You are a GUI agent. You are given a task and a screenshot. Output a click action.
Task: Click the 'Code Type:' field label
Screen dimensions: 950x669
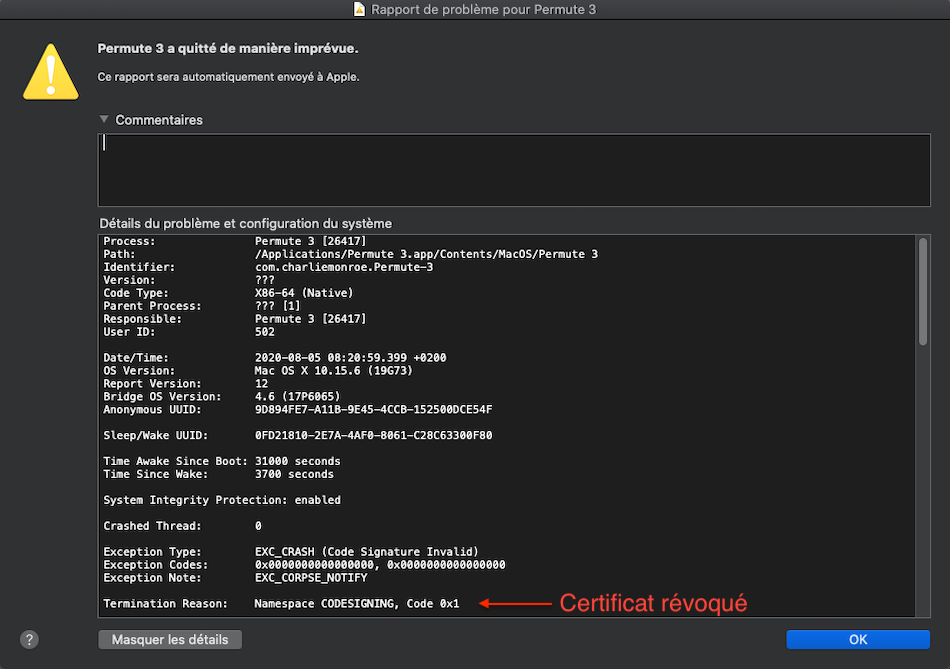click(x=136, y=293)
